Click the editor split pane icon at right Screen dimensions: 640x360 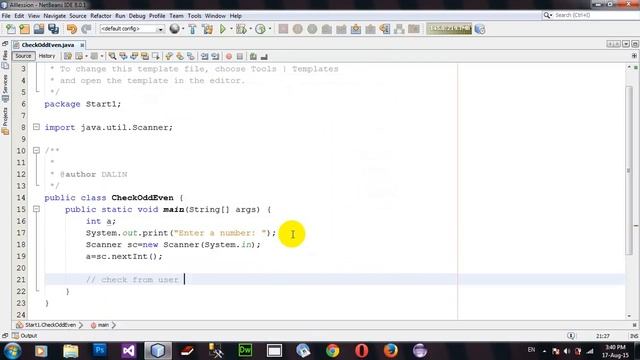click(x=634, y=56)
